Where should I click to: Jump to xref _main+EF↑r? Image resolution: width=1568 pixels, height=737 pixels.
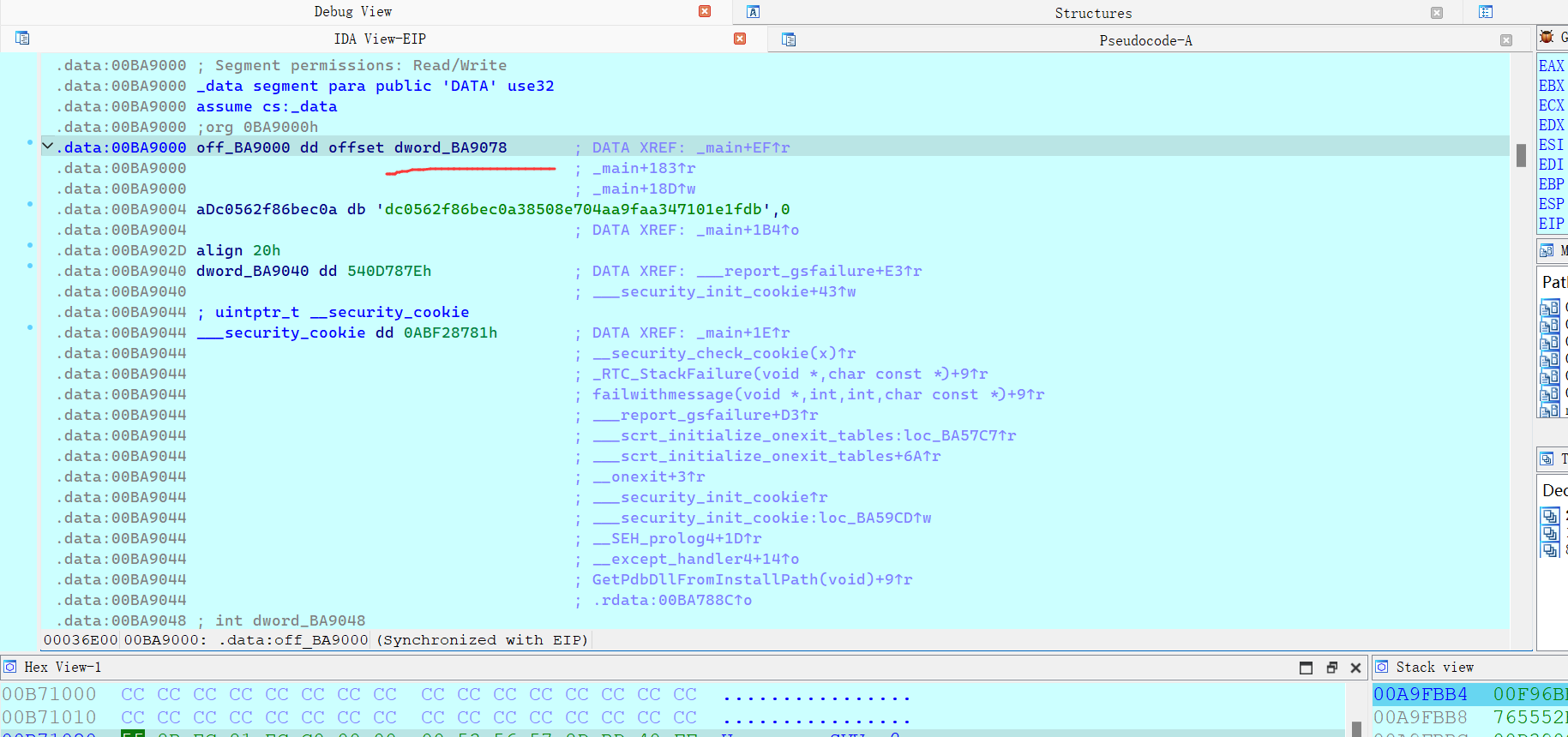[742, 147]
